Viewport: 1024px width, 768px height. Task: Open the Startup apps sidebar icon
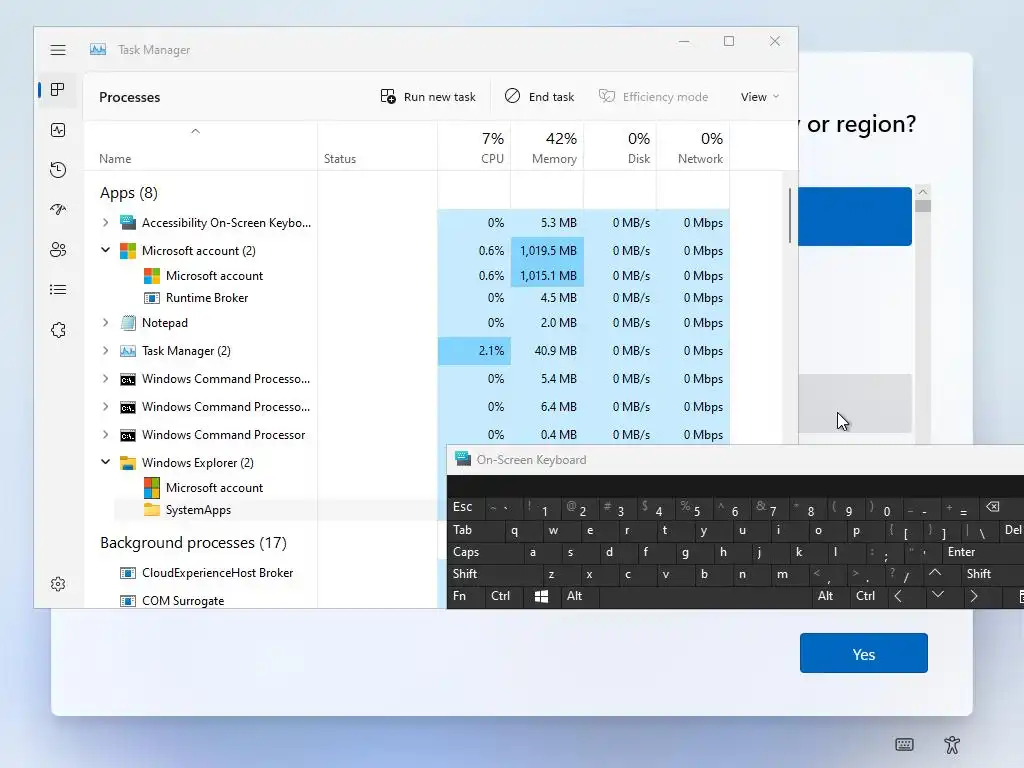tap(58, 210)
